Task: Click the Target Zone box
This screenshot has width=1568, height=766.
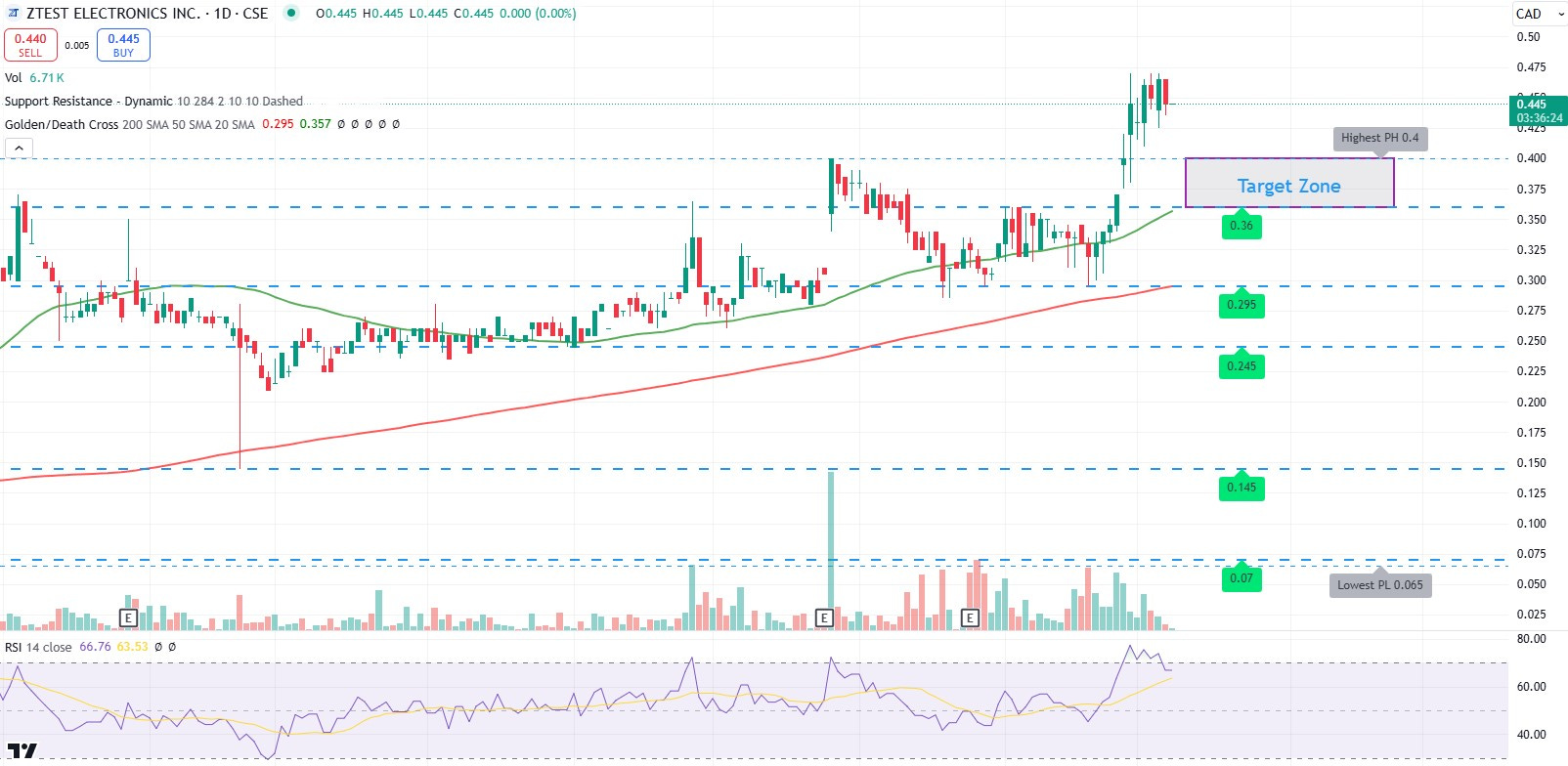Action: tap(1289, 183)
